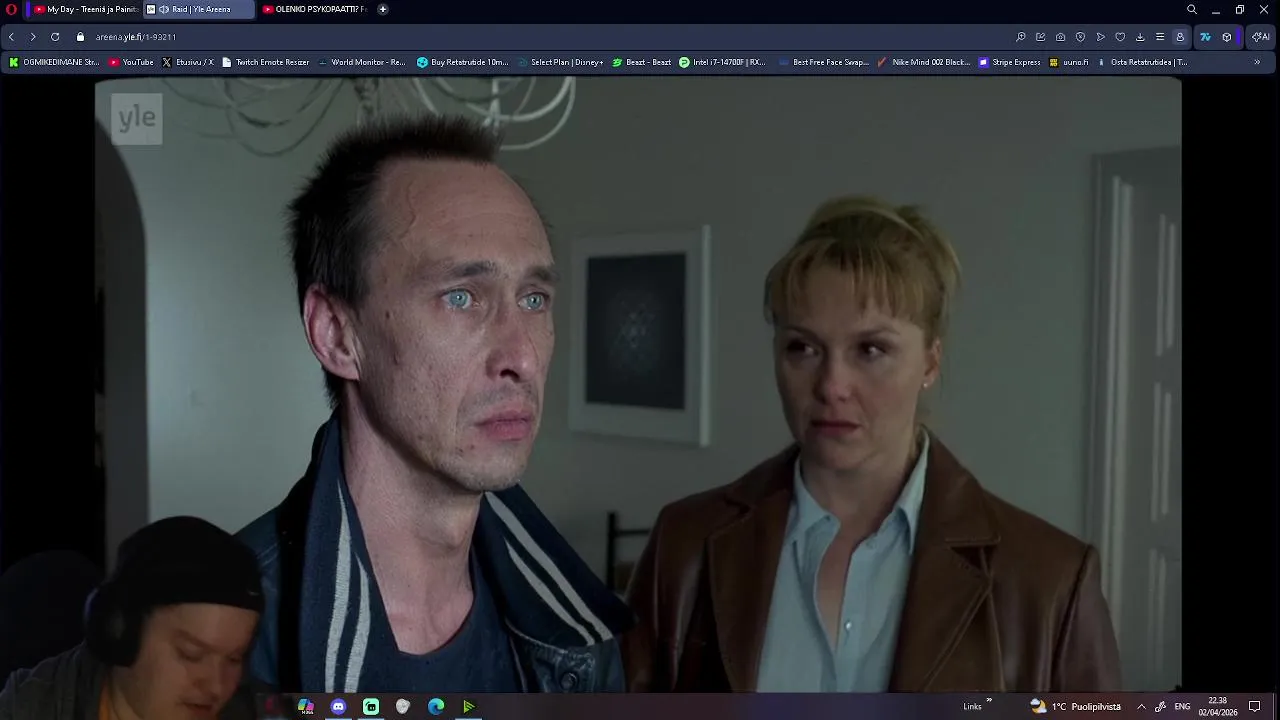This screenshot has width=1280, height=720.
Task: Mute audio icon on Yle Areena tab
Action: point(164,9)
